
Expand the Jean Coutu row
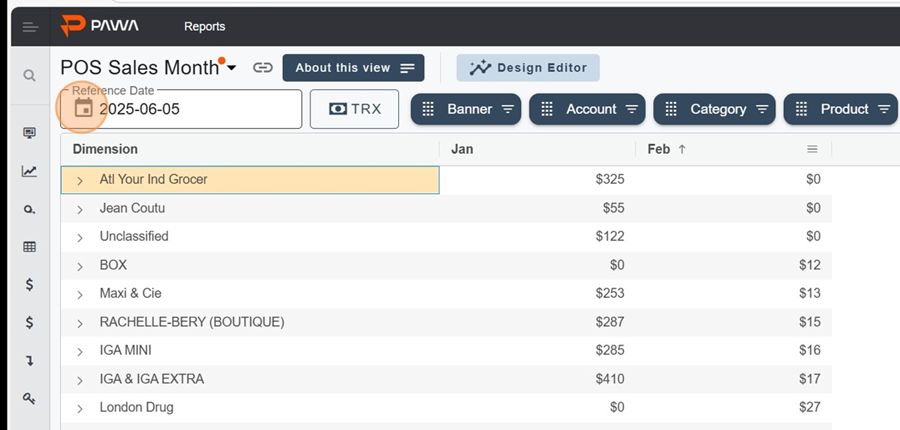(x=80, y=209)
